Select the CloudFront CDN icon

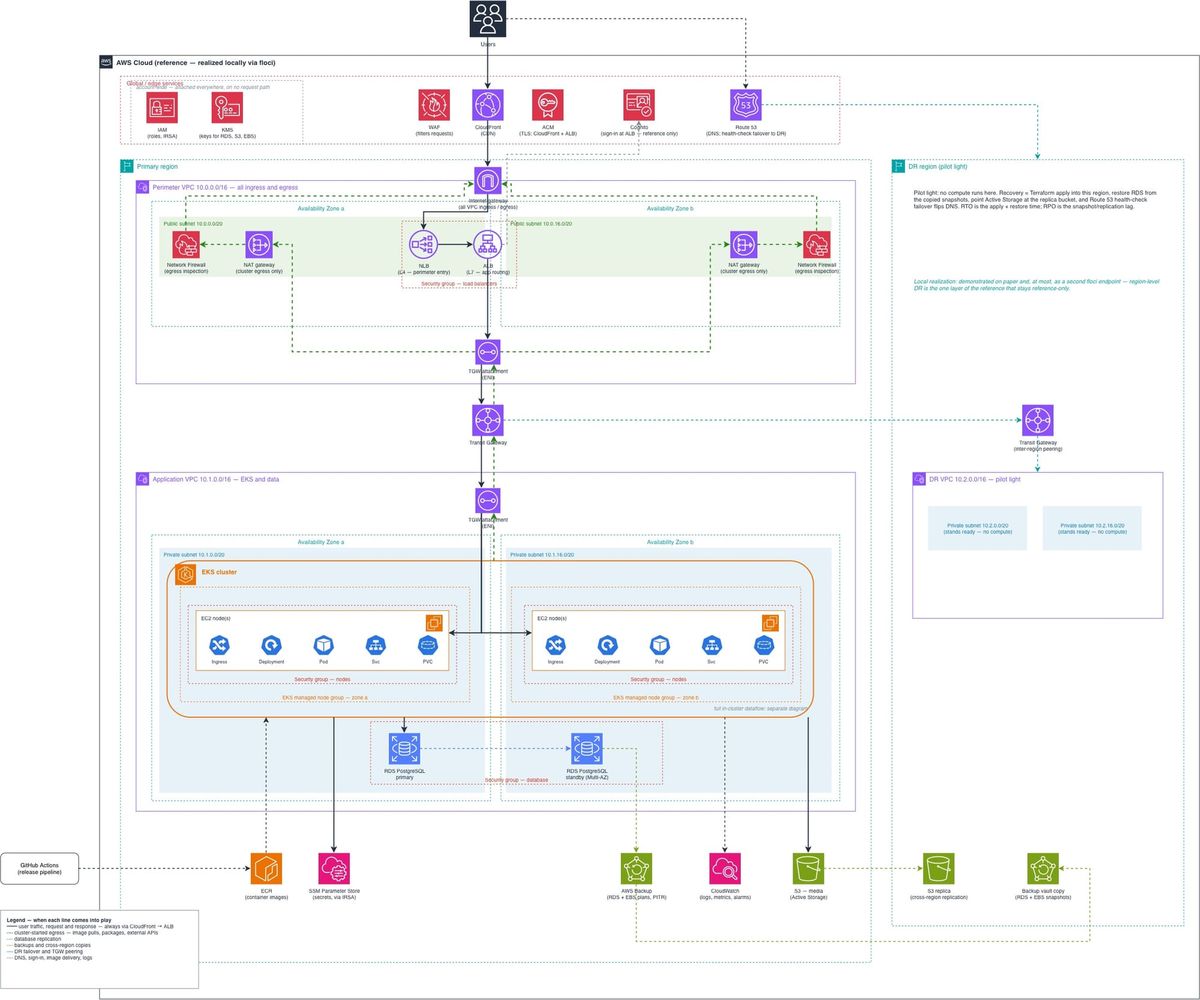tap(488, 105)
